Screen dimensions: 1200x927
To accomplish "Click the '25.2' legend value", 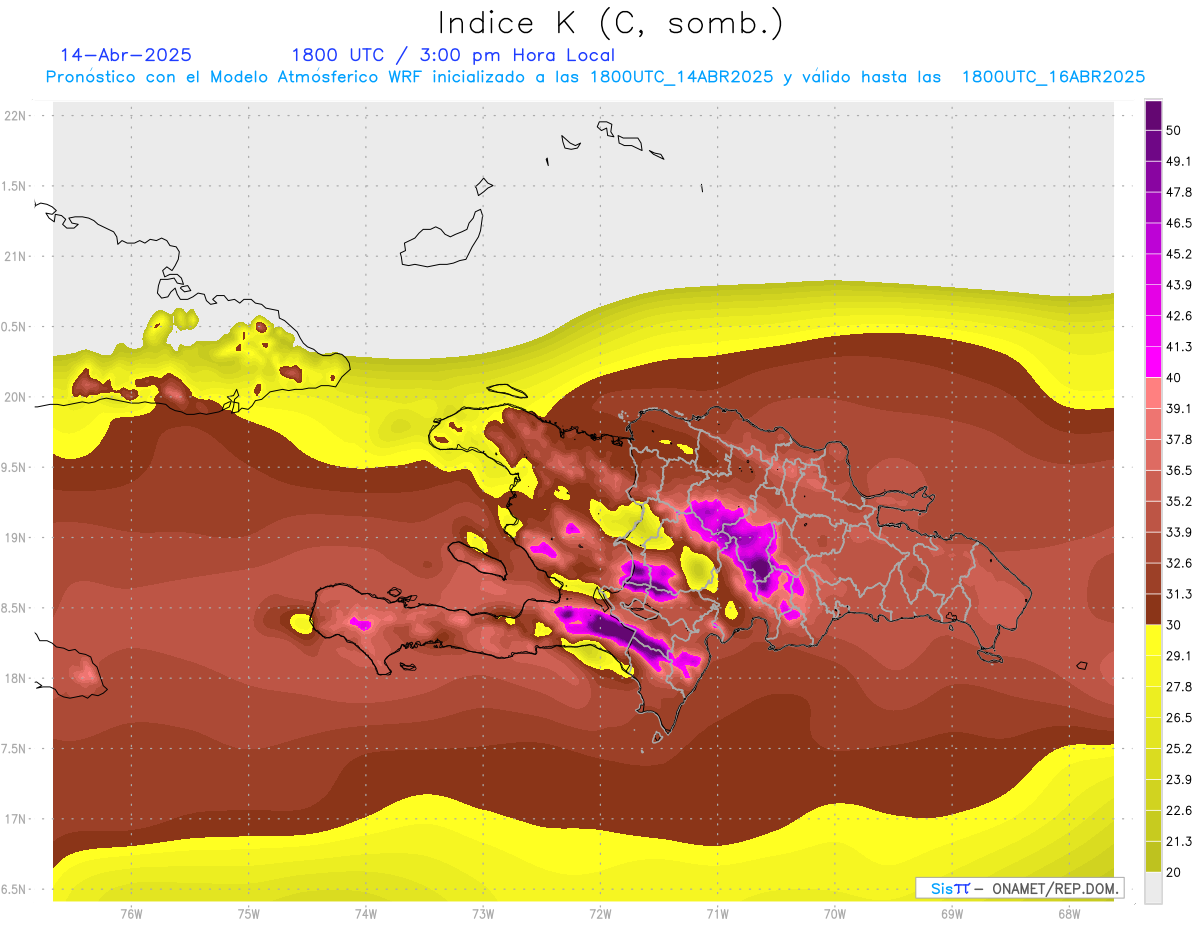I will point(1178,748).
